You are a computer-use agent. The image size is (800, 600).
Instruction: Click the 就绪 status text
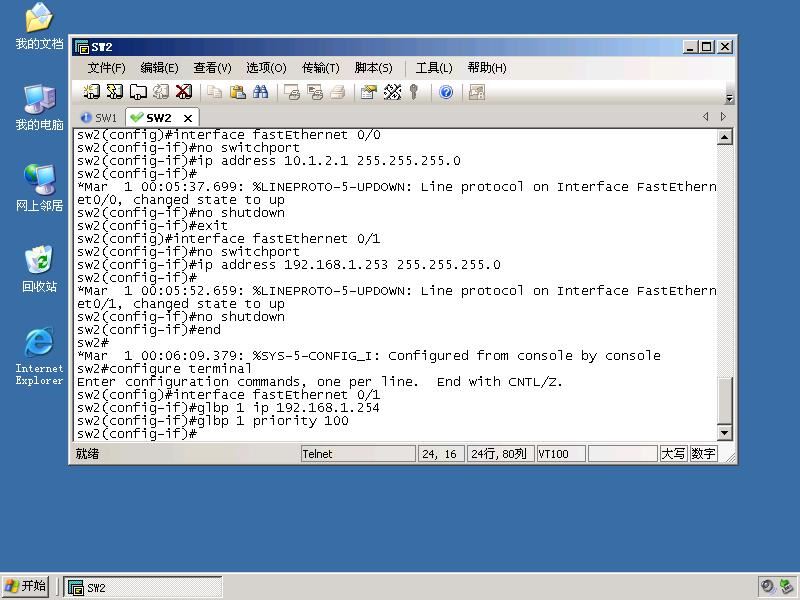[x=87, y=454]
